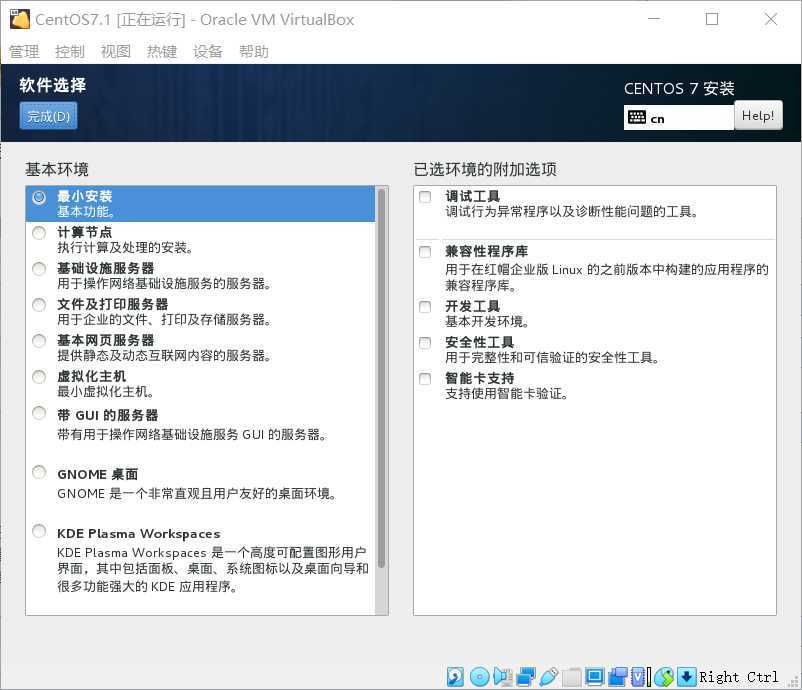This screenshot has width=802, height=690.
Task: Open the 视图 menu
Action: pyautogui.click(x=116, y=52)
